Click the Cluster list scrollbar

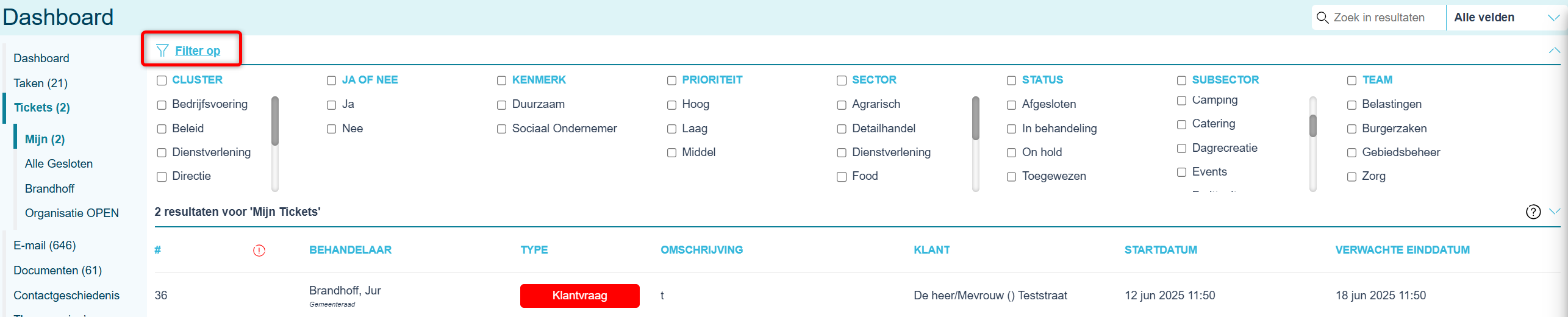coord(275,144)
